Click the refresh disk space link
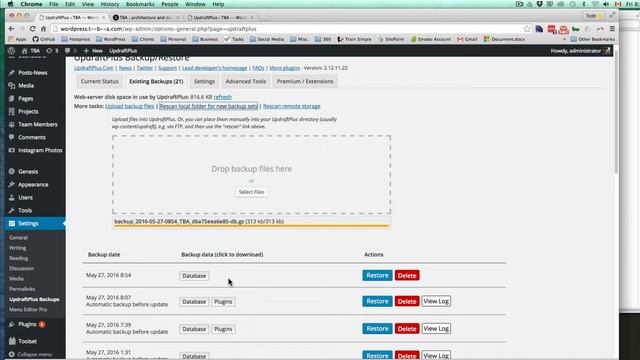 click(x=222, y=97)
